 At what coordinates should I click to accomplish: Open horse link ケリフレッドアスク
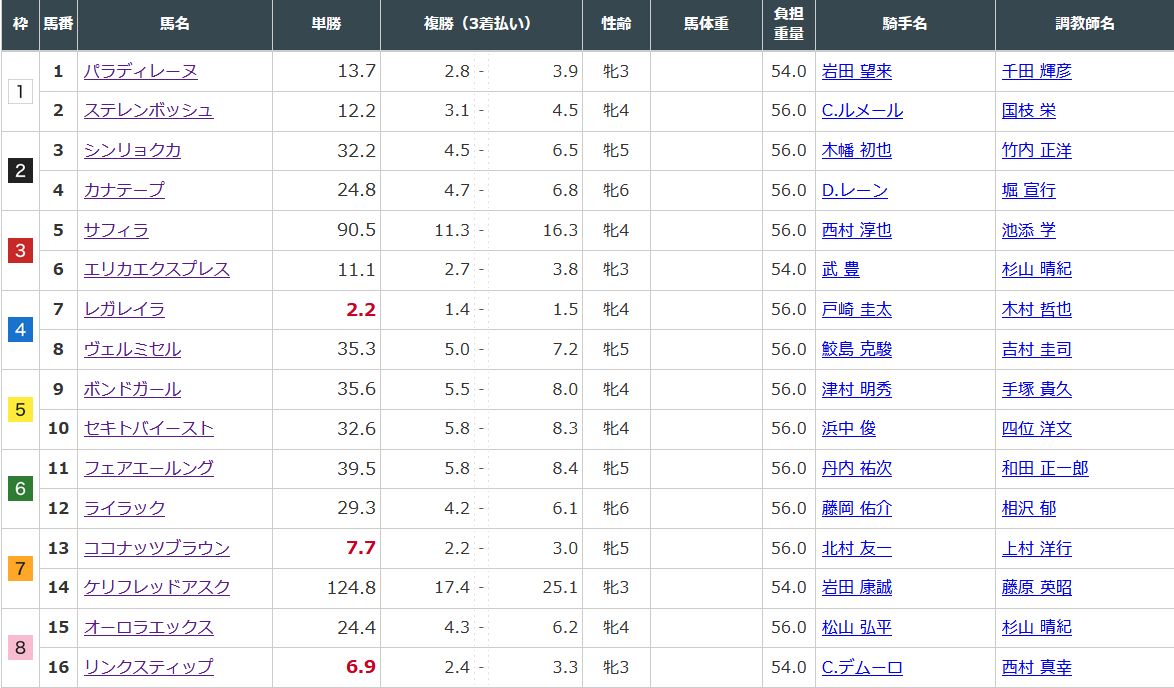[x=157, y=588]
